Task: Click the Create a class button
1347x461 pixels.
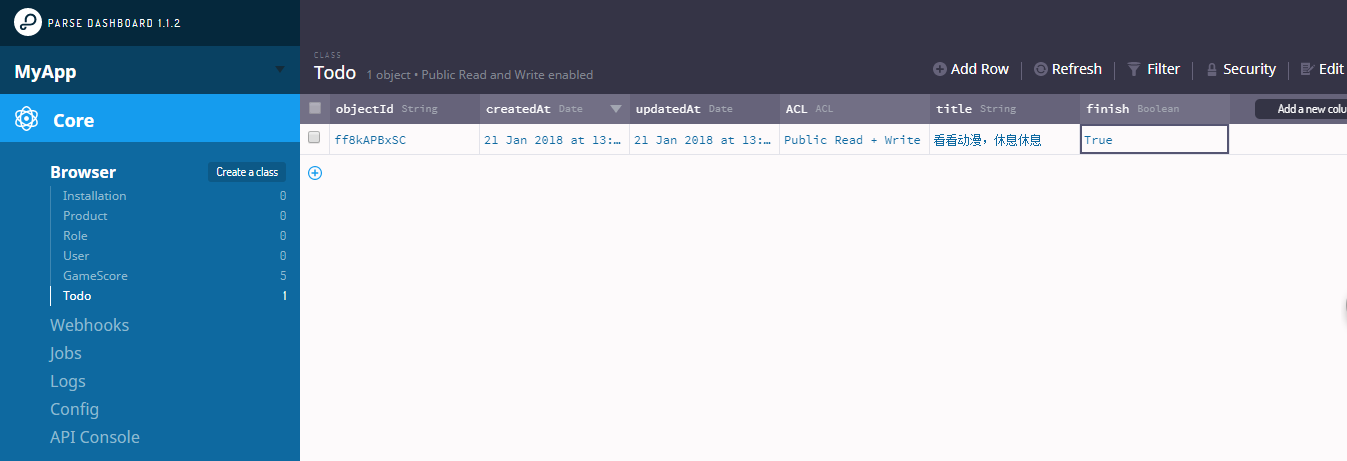Action: pyautogui.click(x=247, y=172)
